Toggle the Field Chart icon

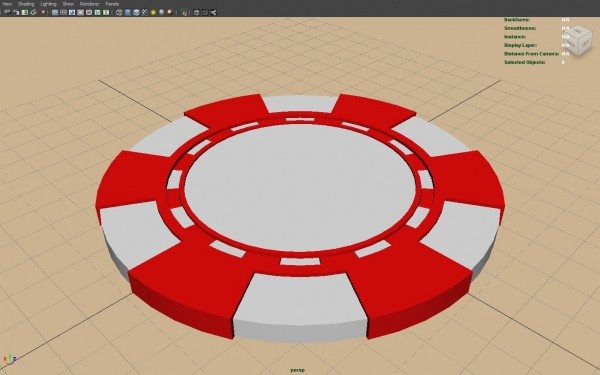[x=89, y=12]
